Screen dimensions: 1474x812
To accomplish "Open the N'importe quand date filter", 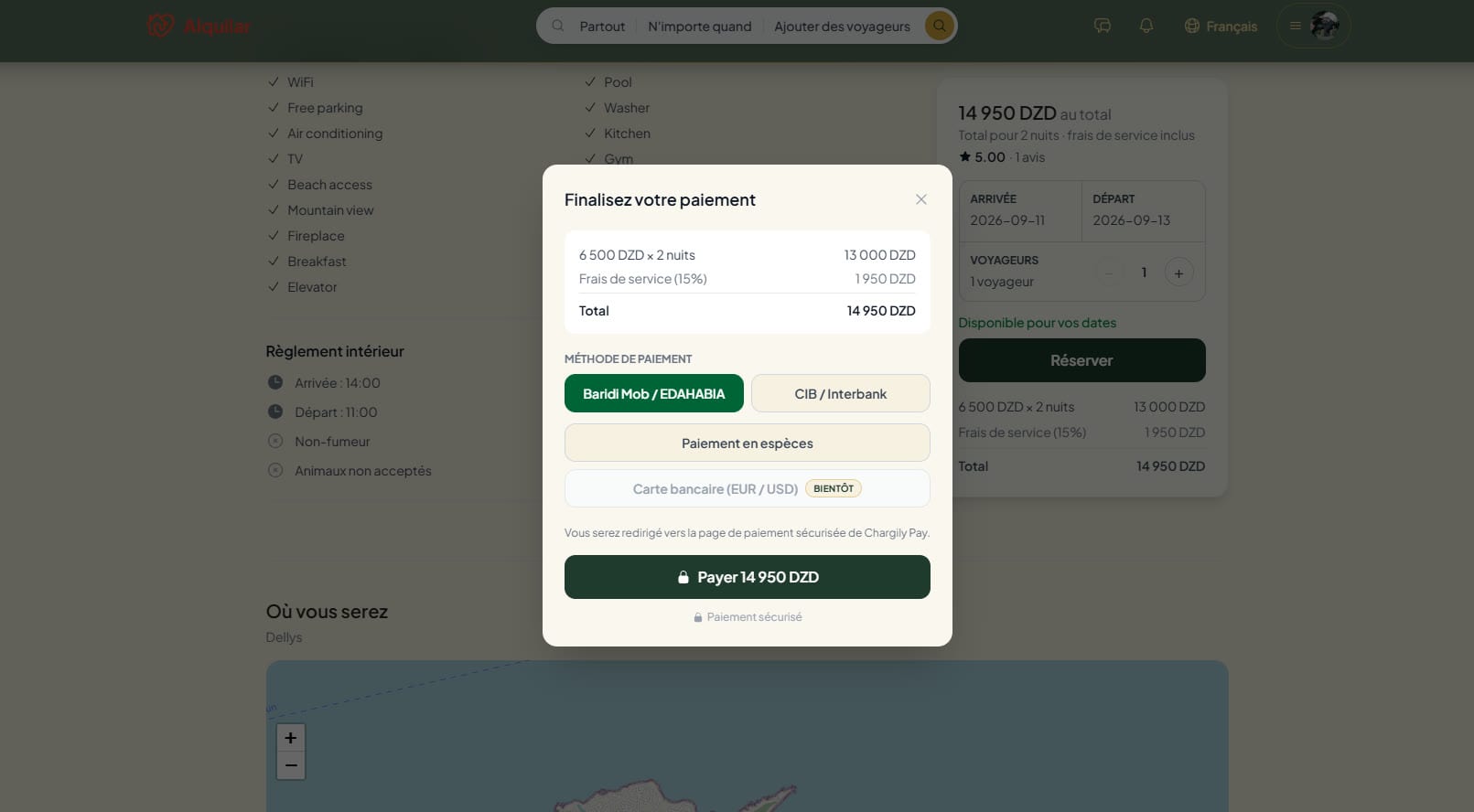I will point(700,27).
